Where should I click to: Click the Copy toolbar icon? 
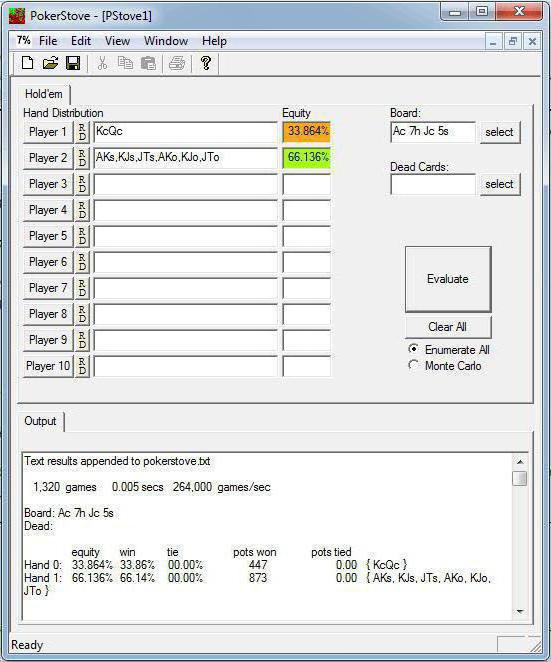(x=125, y=63)
